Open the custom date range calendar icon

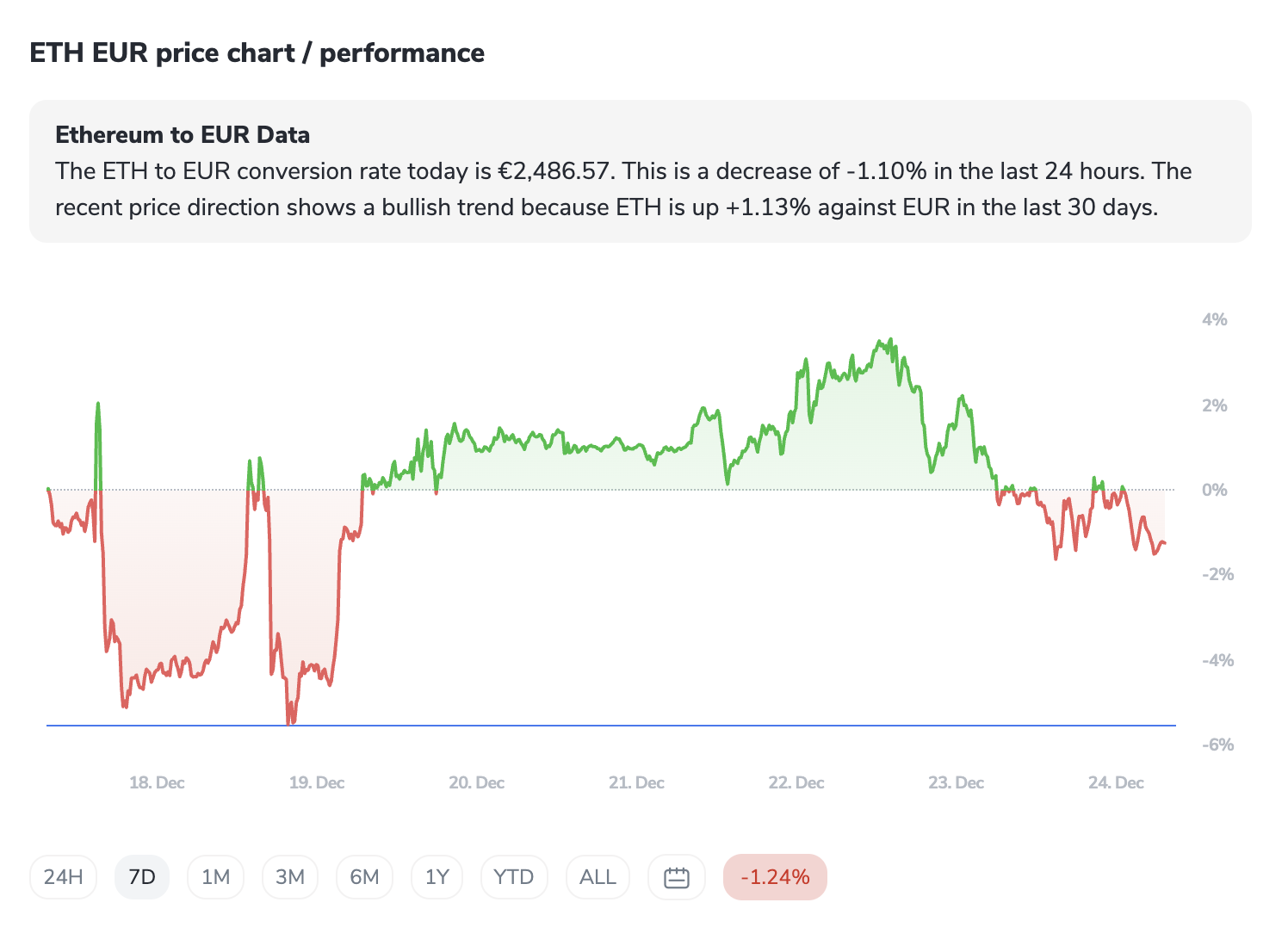click(677, 877)
